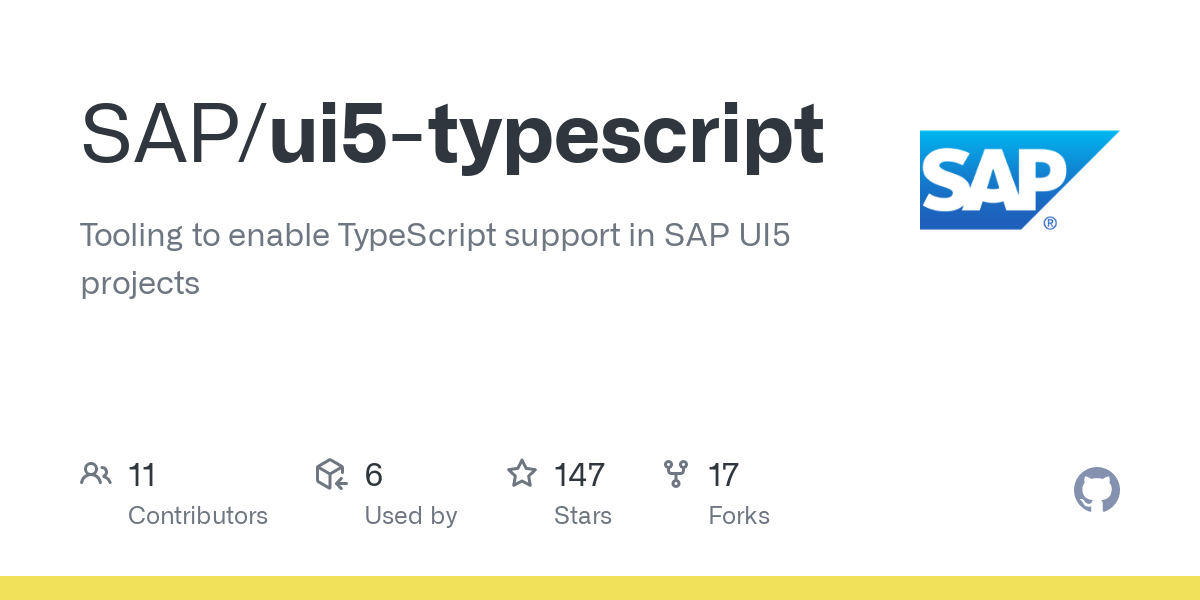Click the Stars star icon
1200x600 pixels.
(522, 473)
